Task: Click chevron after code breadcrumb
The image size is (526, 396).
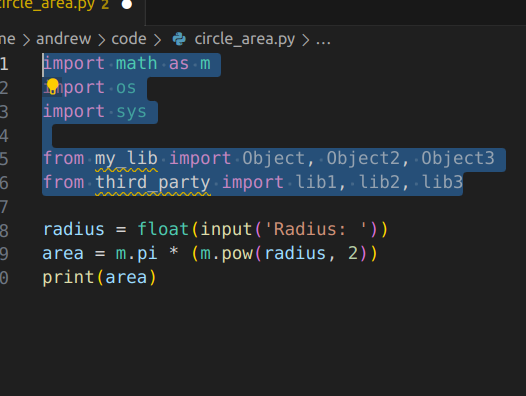Action: coord(157,40)
